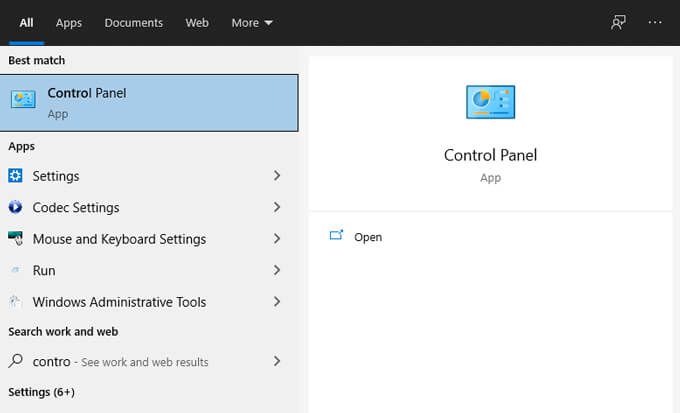Open the three-dot options menu

click(x=655, y=22)
